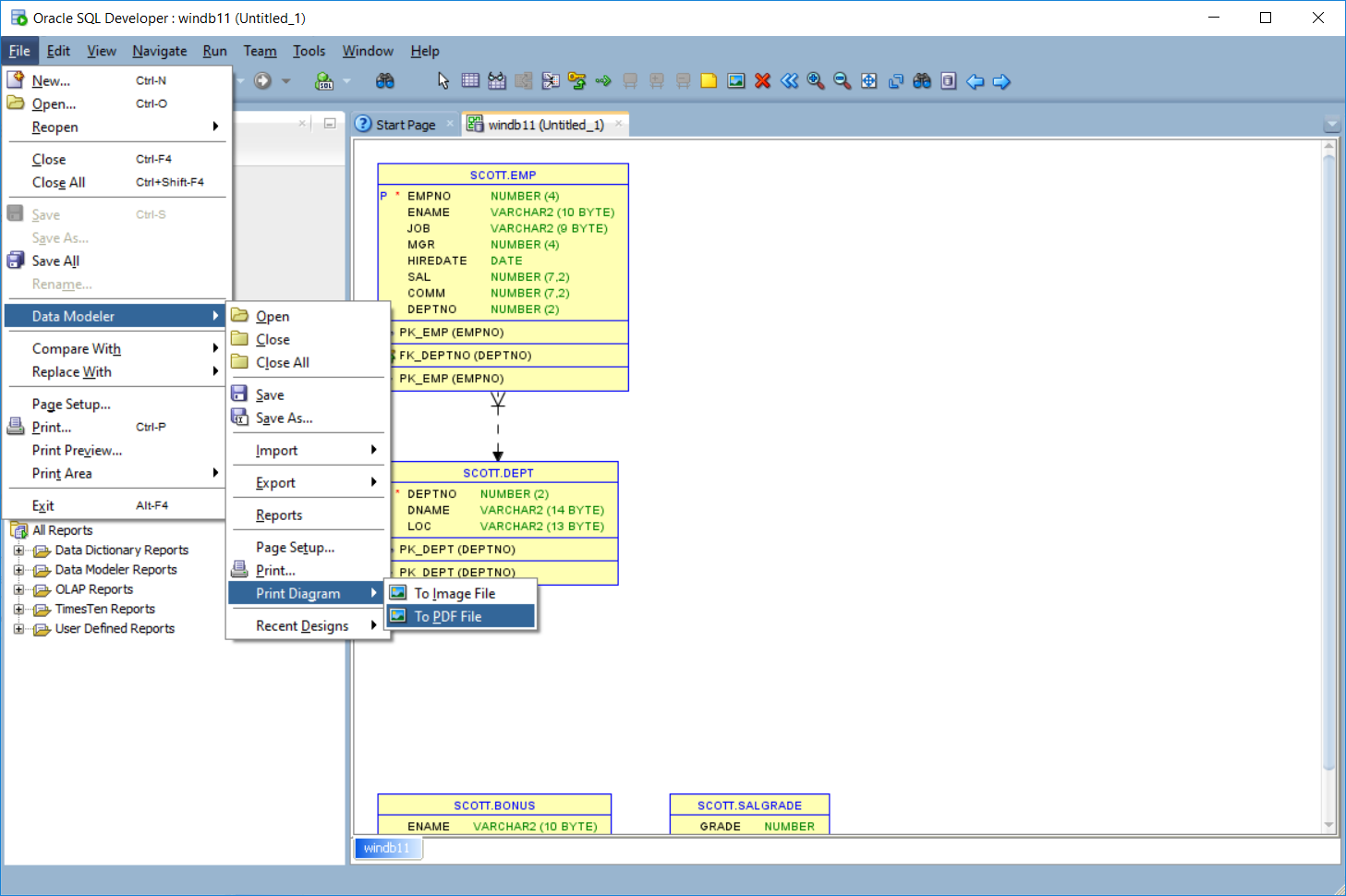Click the Fit Screen icon
1346x896 pixels.
pos(869,81)
